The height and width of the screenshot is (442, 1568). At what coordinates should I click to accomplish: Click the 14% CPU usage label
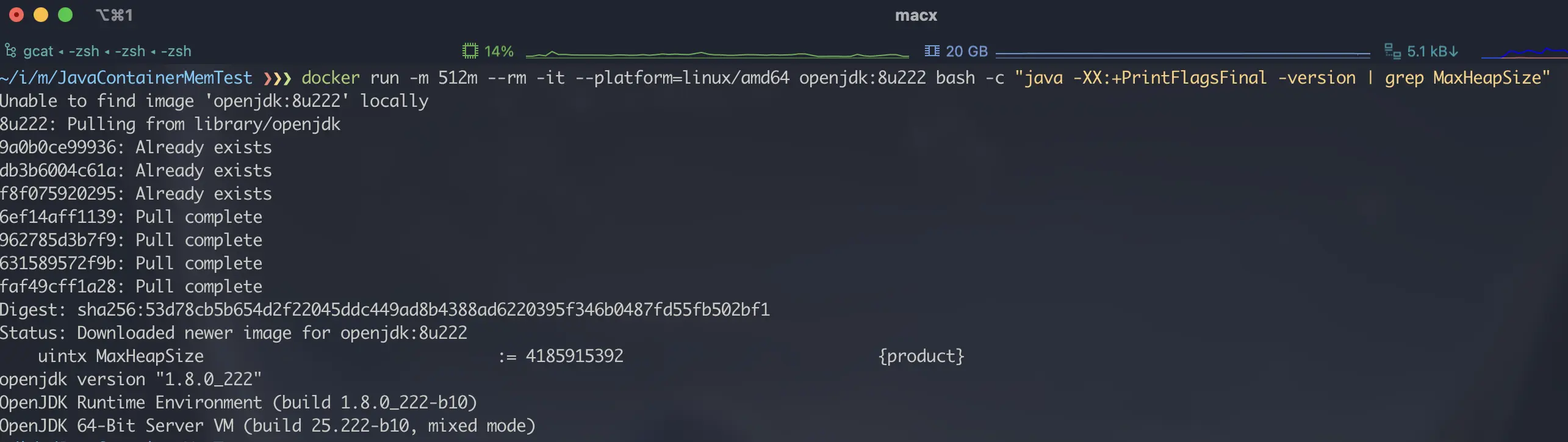498,51
